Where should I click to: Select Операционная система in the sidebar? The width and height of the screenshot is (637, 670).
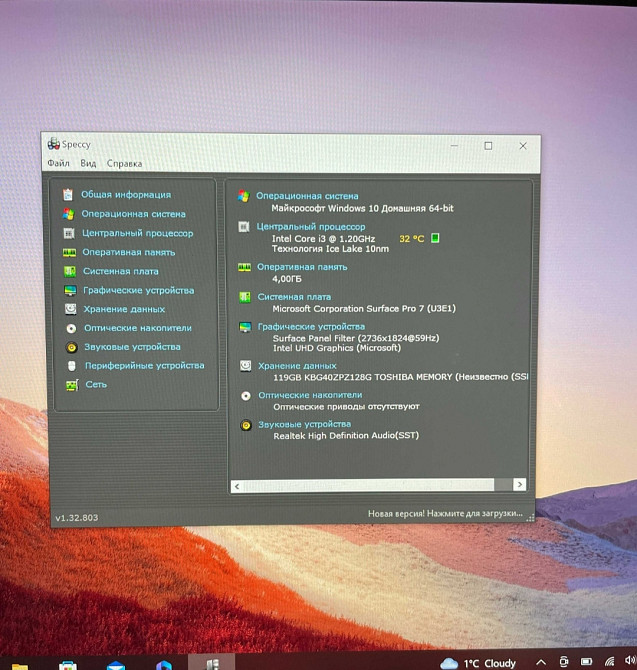(132, 214)
